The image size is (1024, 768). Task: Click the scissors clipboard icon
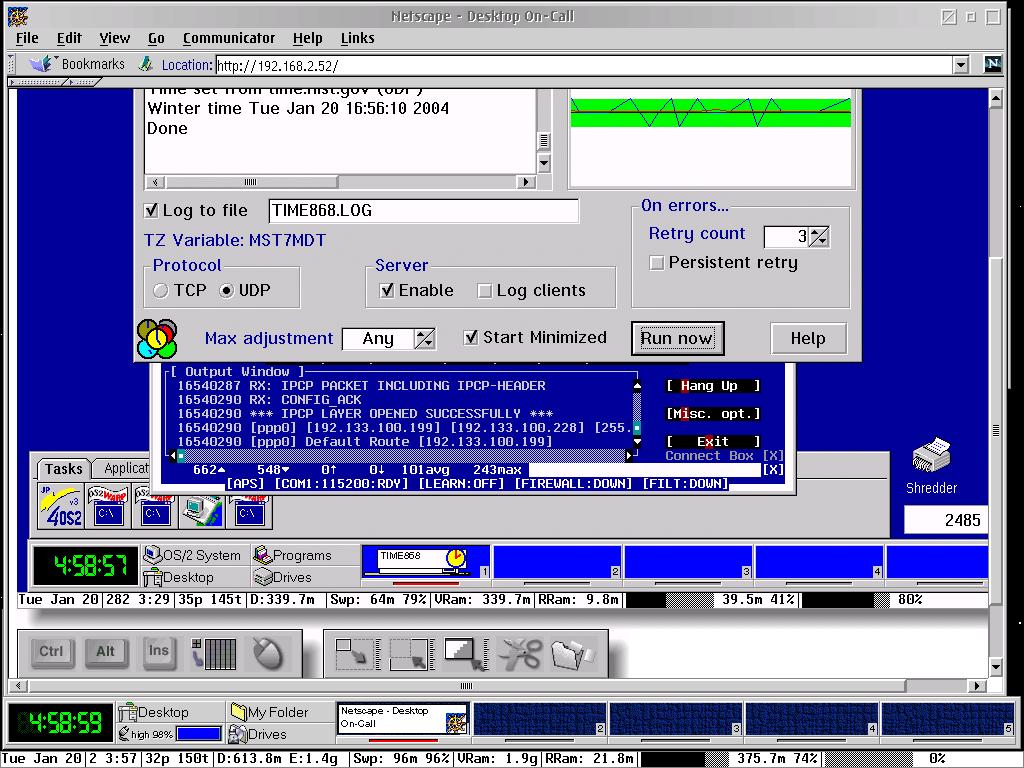click(520, 654)
